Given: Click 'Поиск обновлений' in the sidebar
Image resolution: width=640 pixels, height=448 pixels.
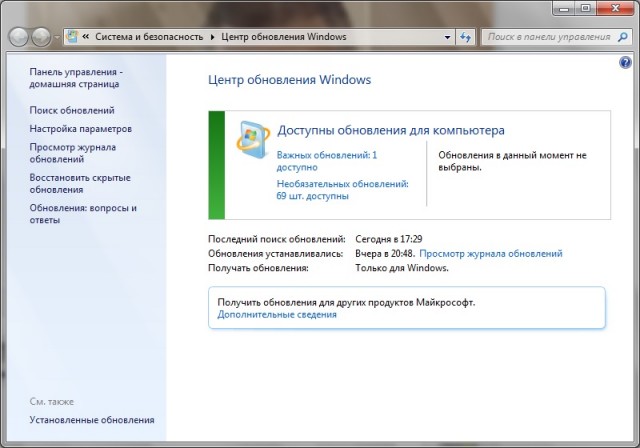Looking at the screenshot, I should coord(72,110).
